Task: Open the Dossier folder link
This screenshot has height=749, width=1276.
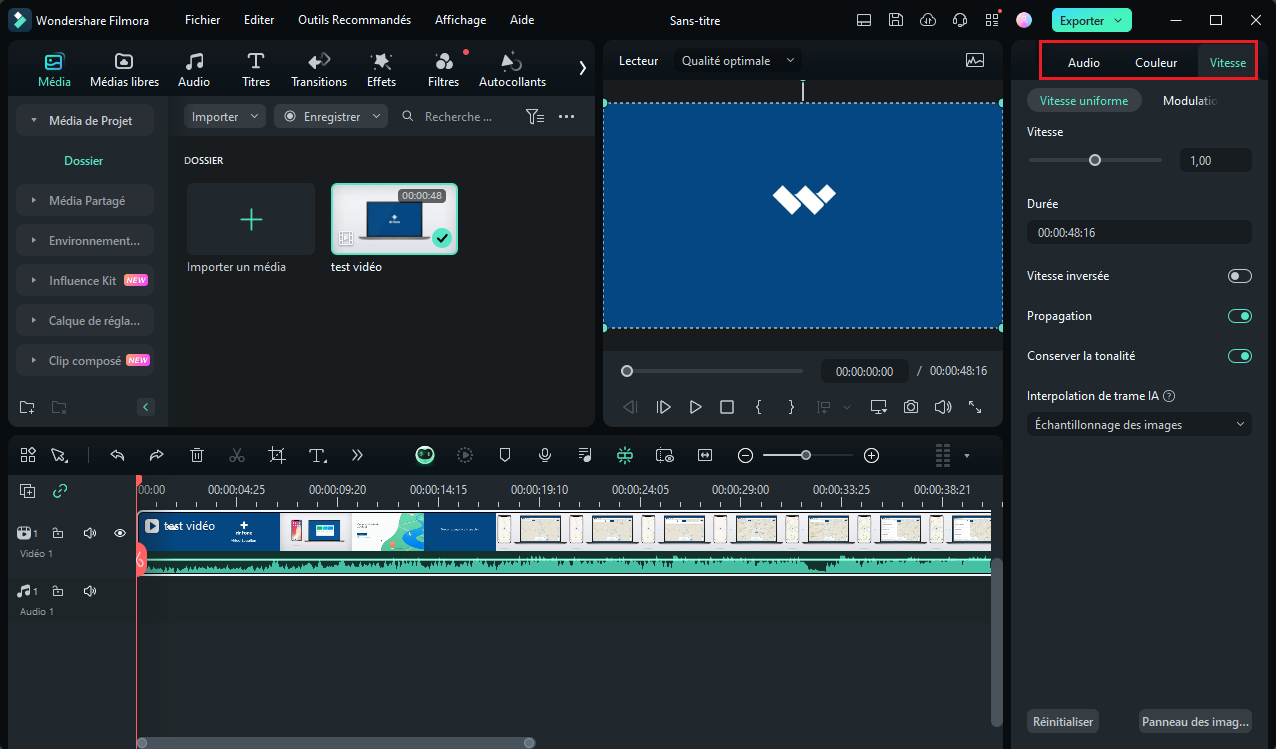Action: tap(84, 161)
